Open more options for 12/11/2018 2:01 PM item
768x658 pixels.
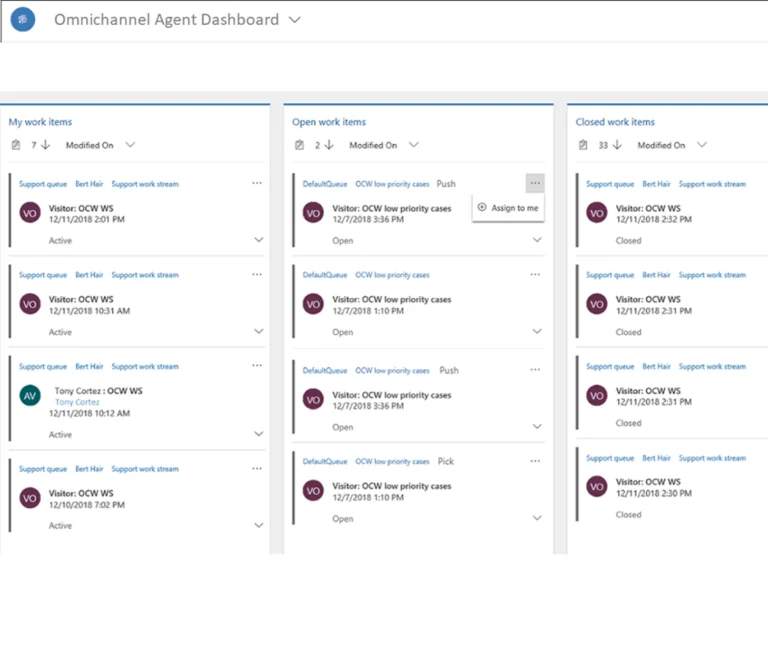(x=257, y=183)
